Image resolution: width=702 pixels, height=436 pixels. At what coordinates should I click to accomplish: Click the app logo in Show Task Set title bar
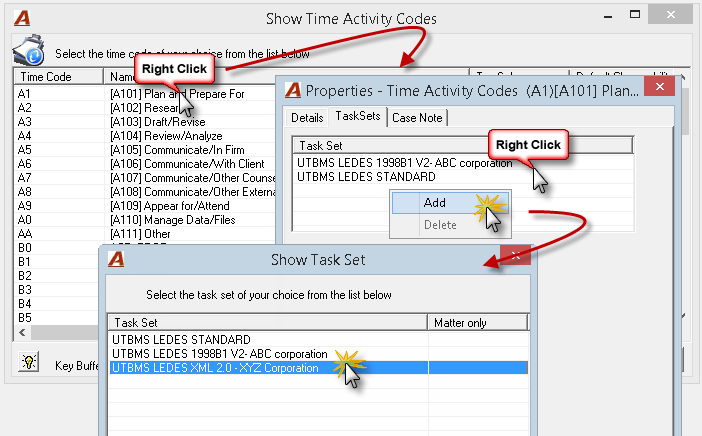tap(116, 259)
